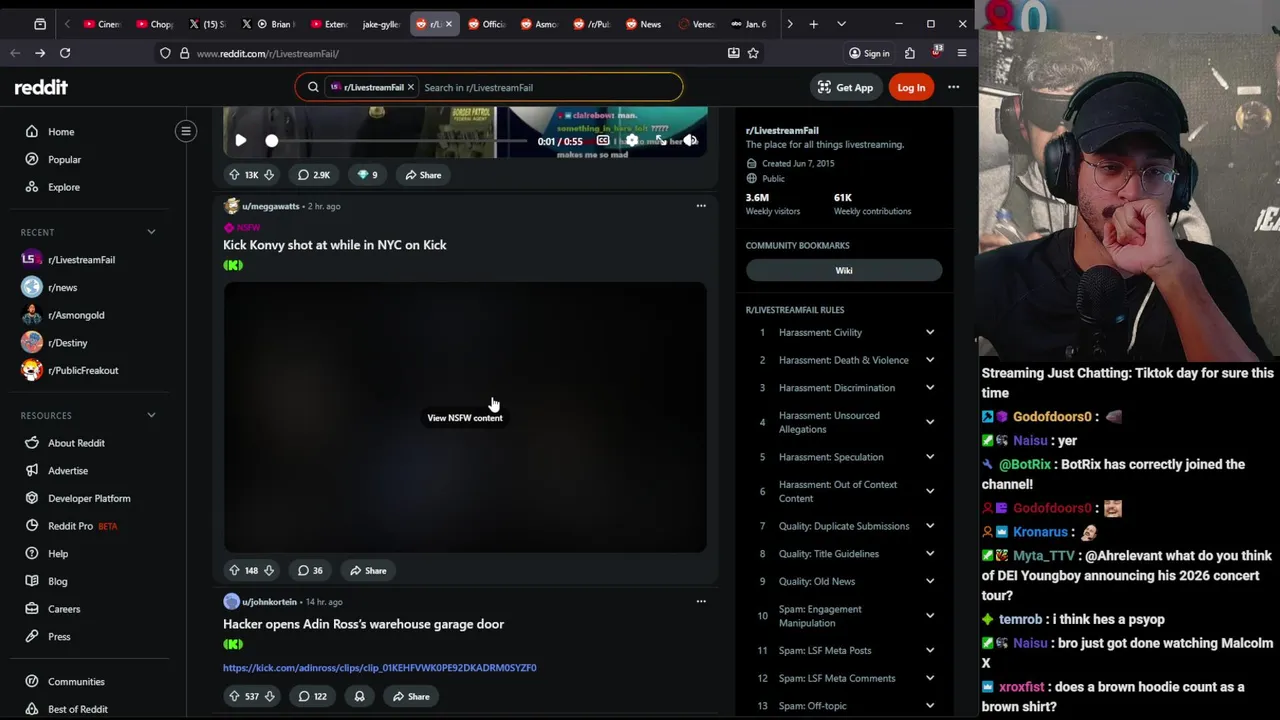The image size is (1280, 720).
Task: Open the header three-dot more menu
Action: [x=953, y=88]
